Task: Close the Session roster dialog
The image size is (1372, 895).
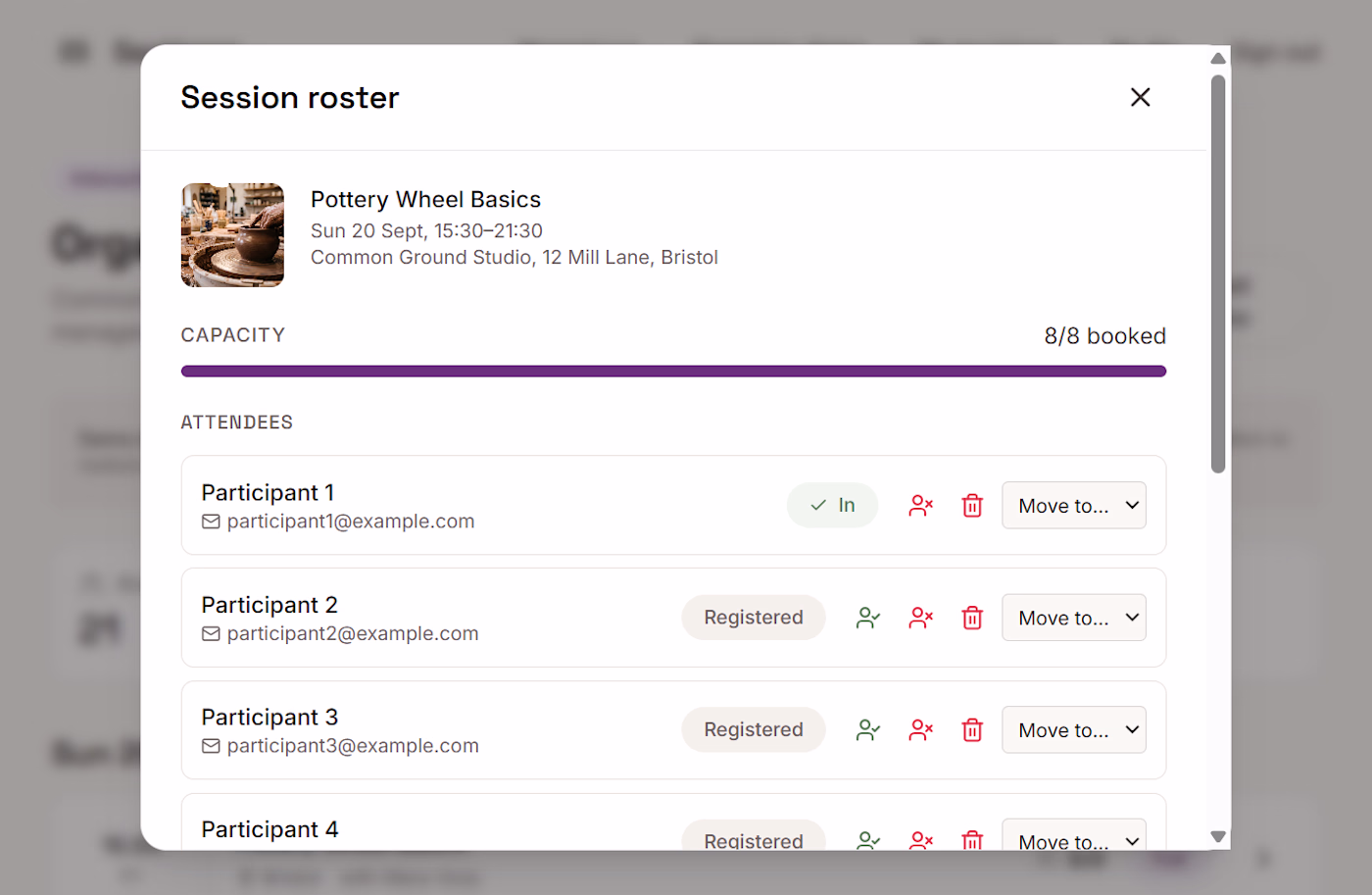Action: pyautogui.click(x=1140, y=97)
